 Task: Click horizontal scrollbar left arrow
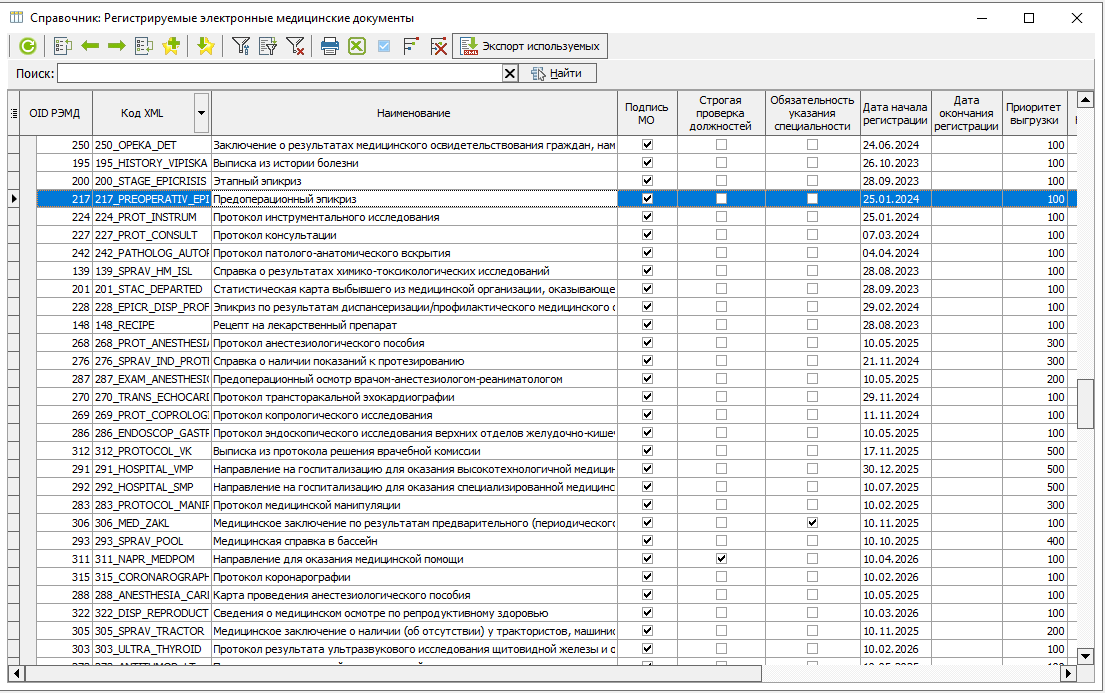click(16, 673)
